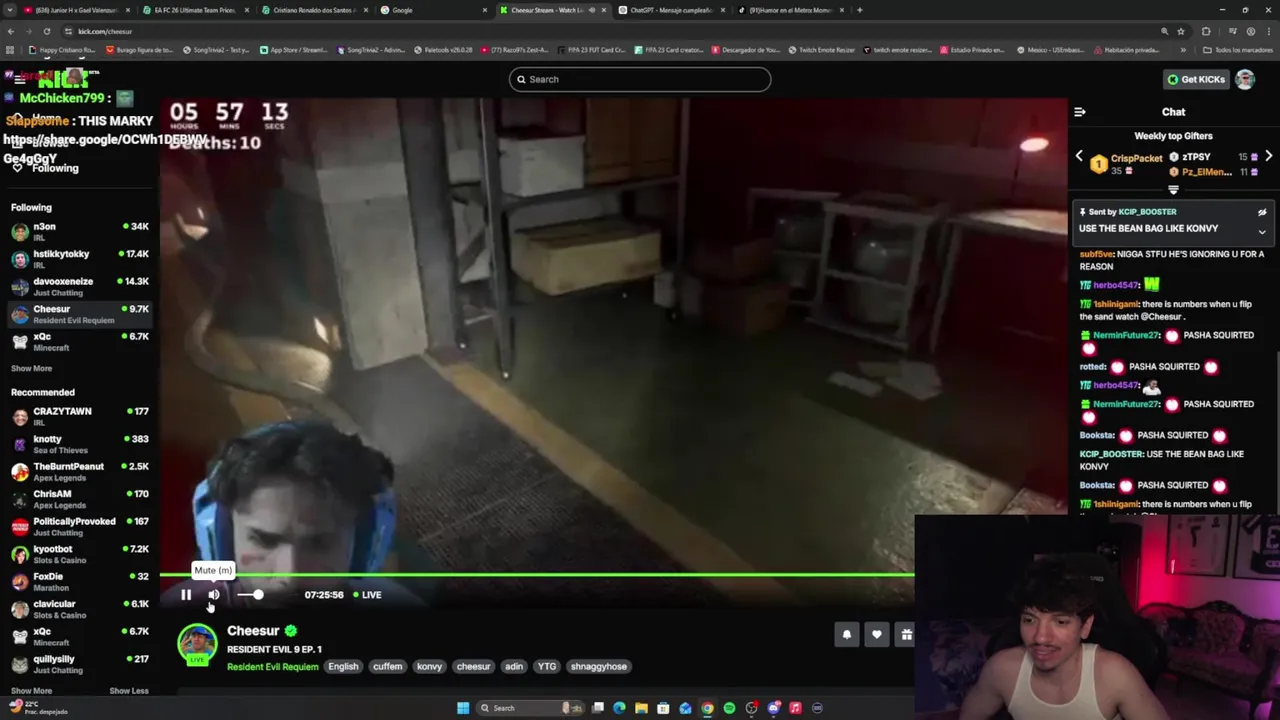Open zTPSY gifter profile

[x=1197, y=157]
